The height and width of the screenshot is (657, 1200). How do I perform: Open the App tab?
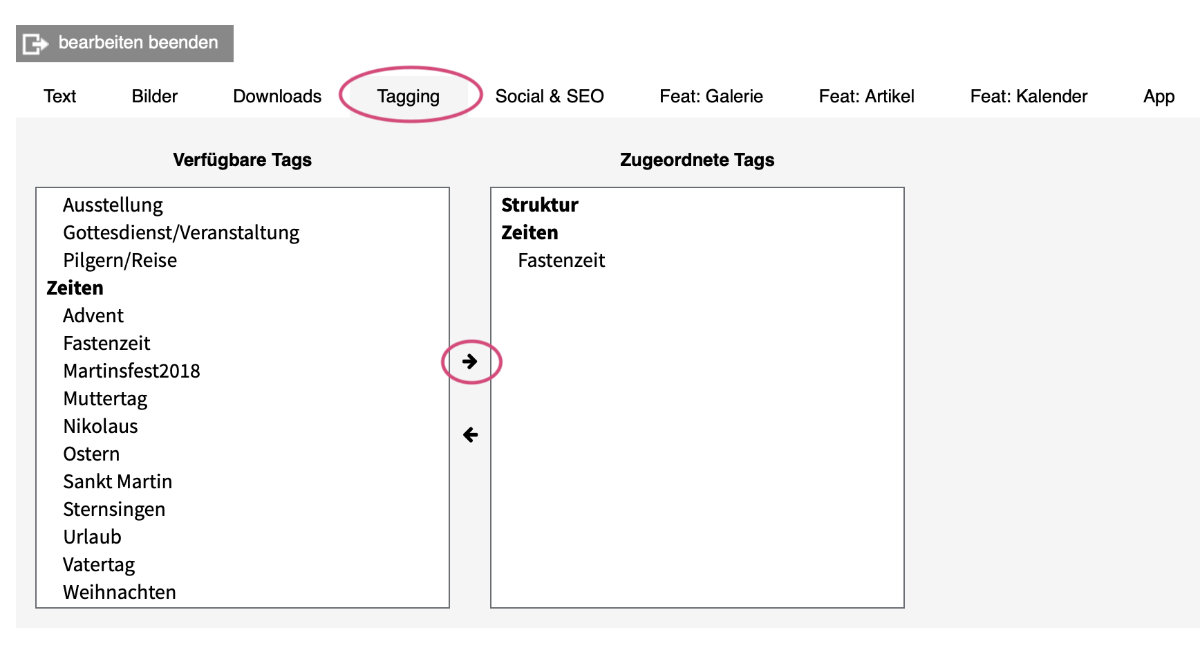1158,96
